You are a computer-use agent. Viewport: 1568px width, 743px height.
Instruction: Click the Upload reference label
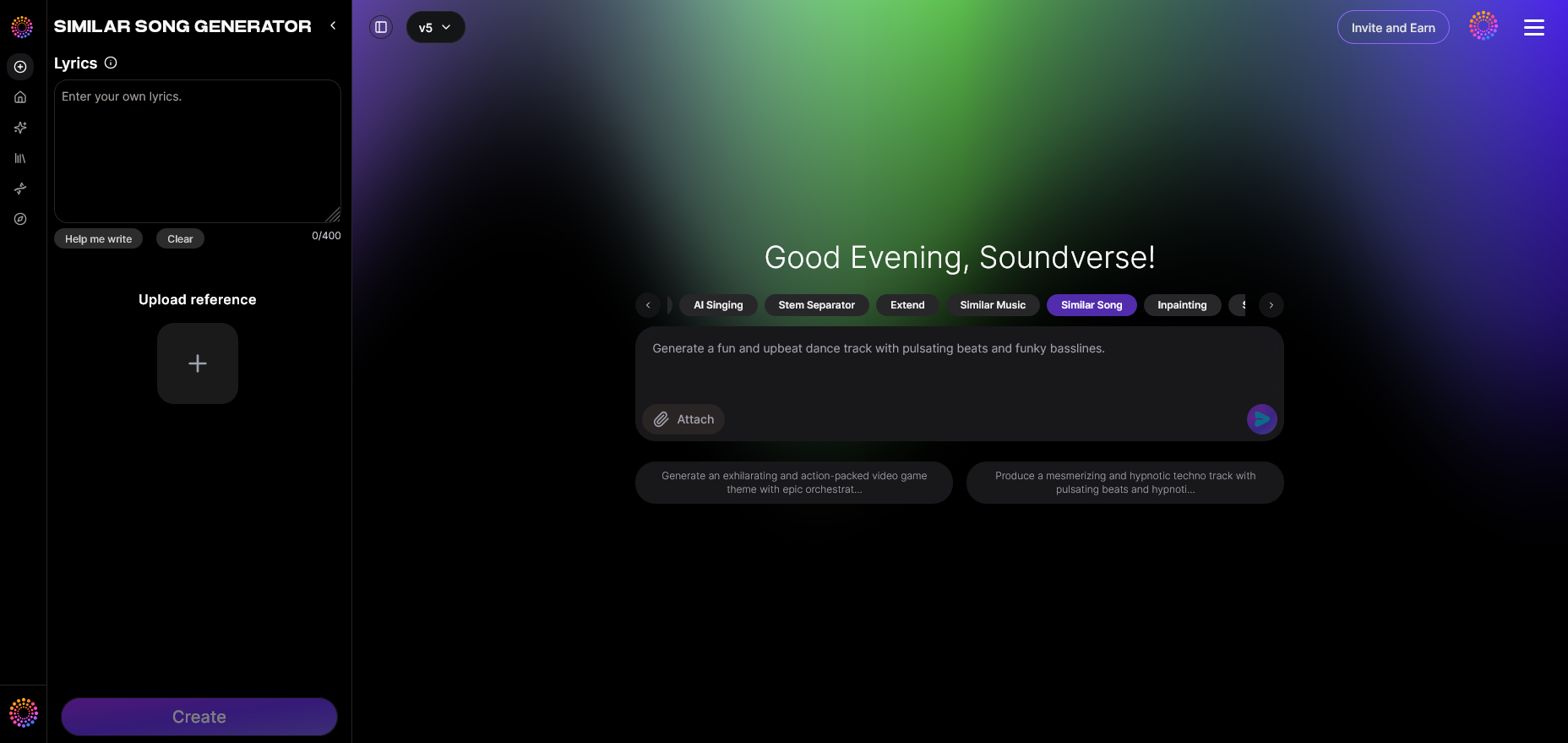point(198,300)
